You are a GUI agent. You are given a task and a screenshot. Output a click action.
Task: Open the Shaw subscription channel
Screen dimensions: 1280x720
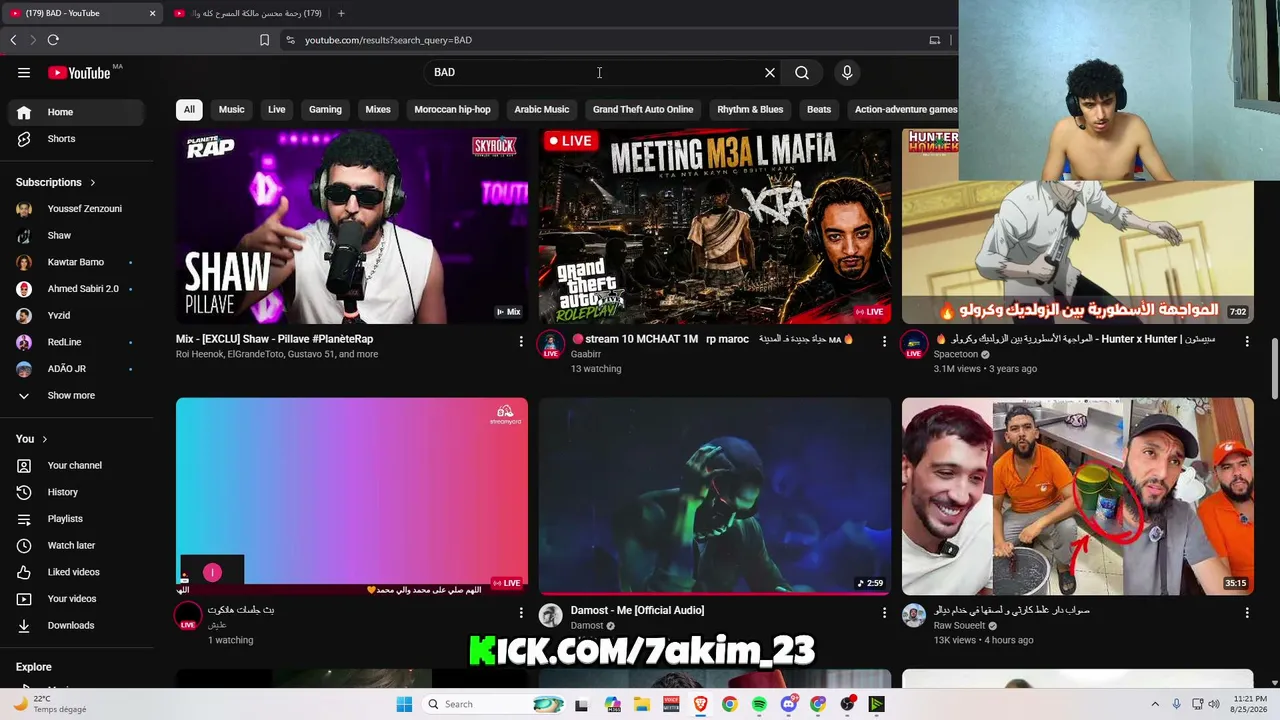(77, 236)
